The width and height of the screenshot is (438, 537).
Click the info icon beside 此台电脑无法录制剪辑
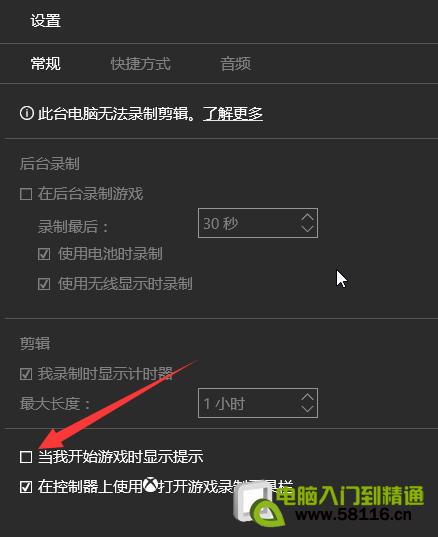tap(26, 113)
